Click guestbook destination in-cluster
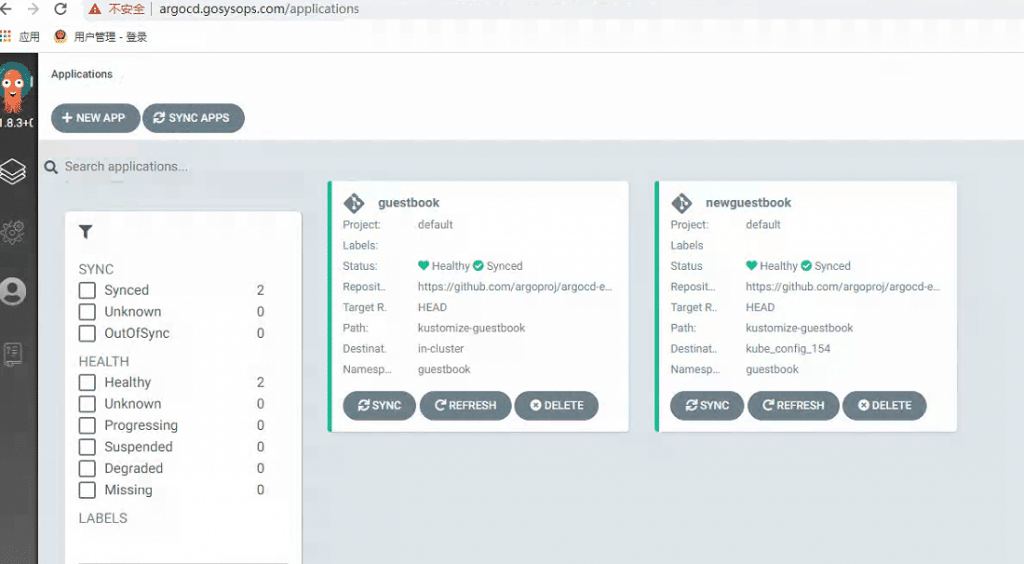1024x564 pixels. (x=441, y=349)
